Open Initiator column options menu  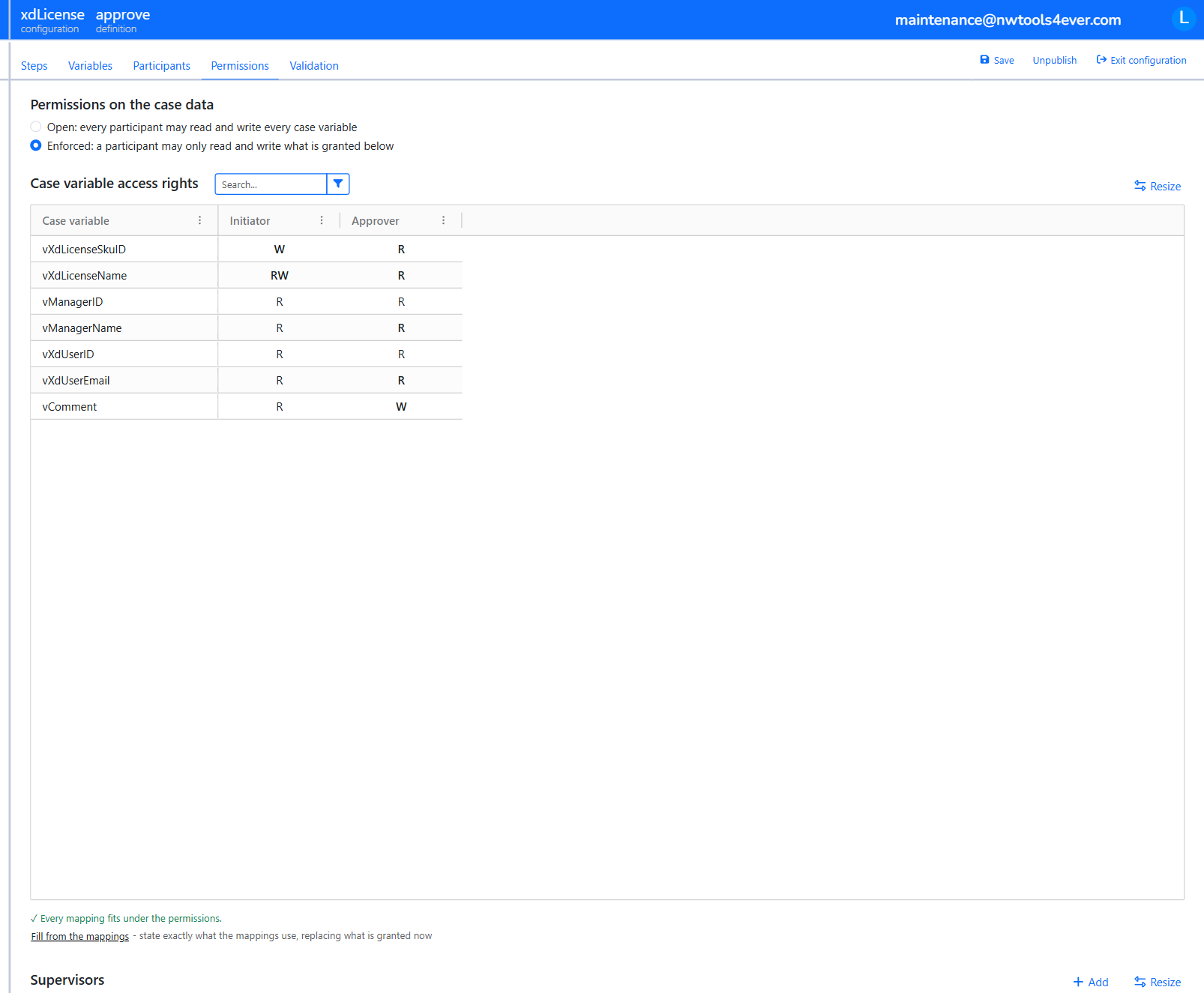(x=322, y=220)
